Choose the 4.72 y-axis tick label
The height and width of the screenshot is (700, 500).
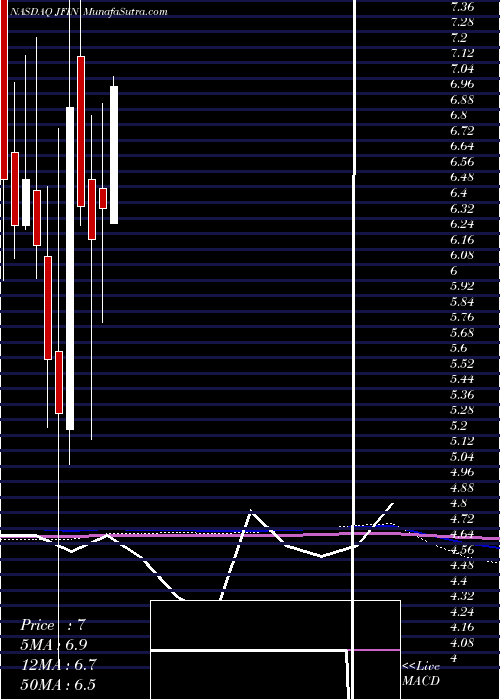462,519
